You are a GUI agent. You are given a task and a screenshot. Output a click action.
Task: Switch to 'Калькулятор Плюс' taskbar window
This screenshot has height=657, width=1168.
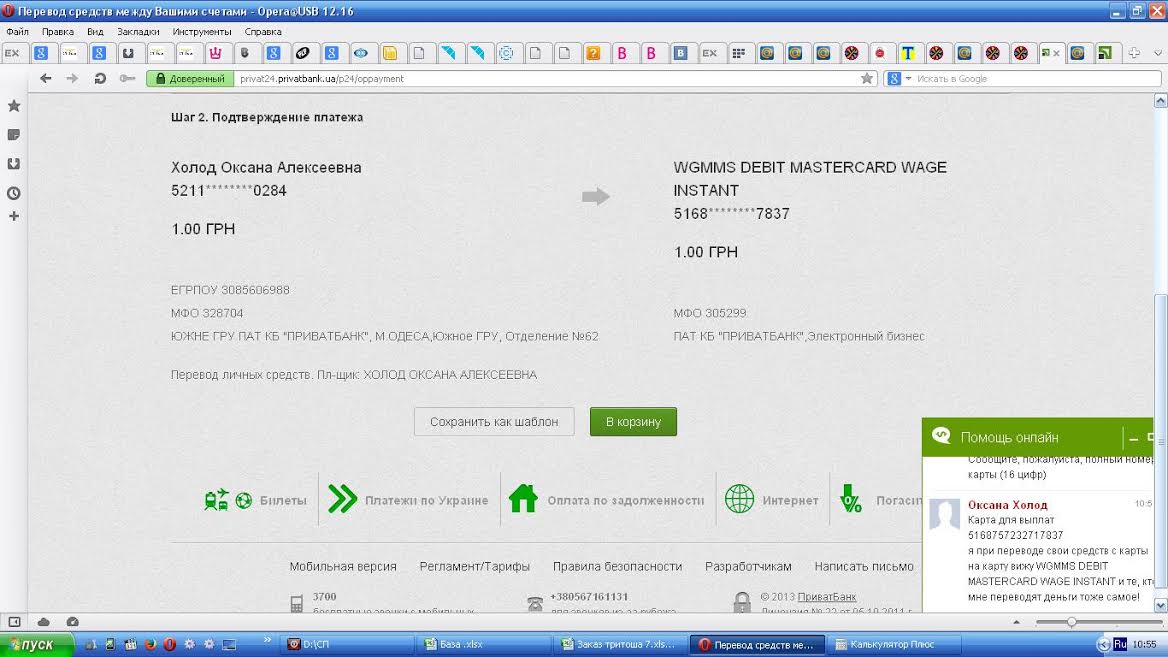click(x=895, y=644)
